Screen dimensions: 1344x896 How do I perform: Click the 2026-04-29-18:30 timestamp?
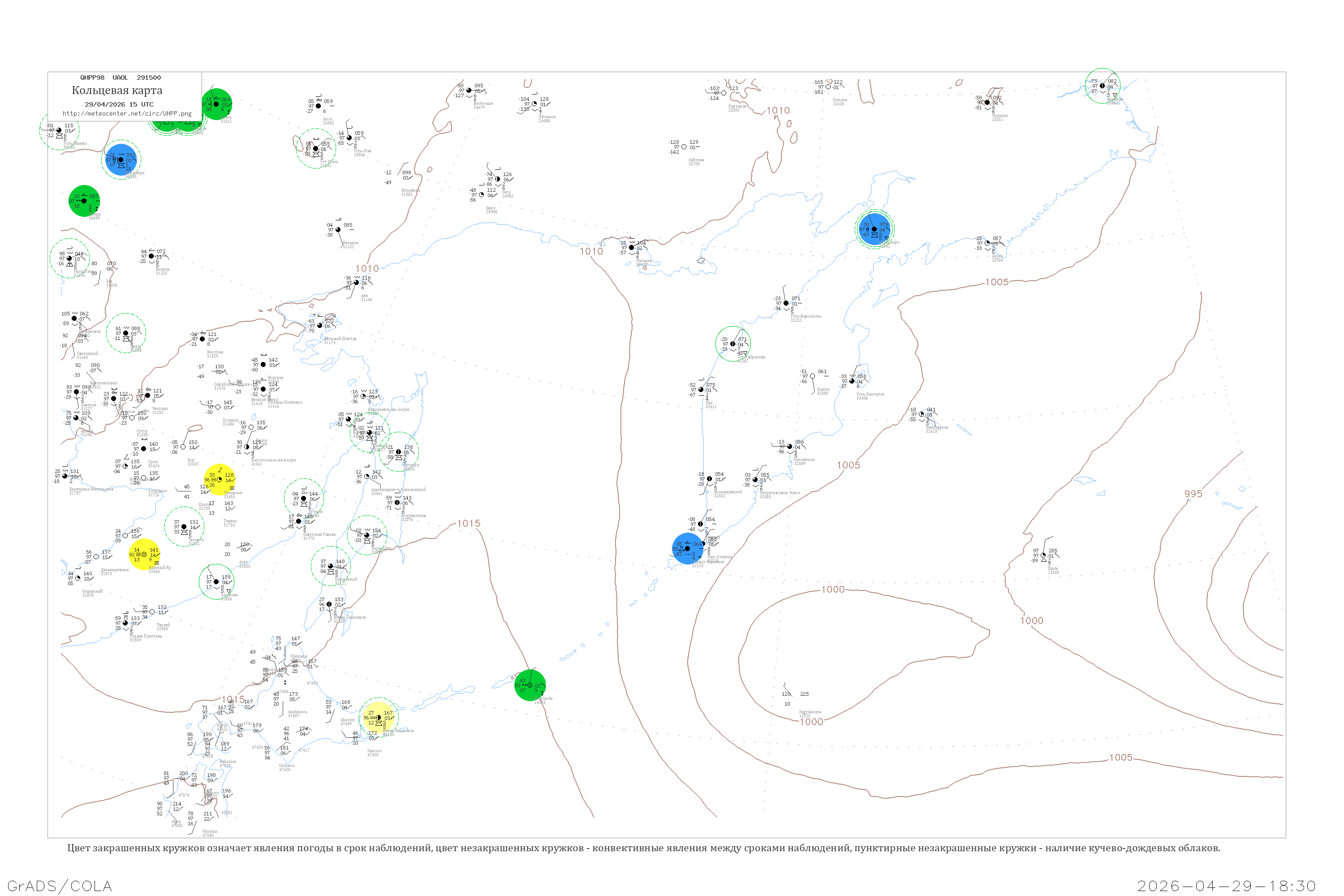tap(1226, 886)
